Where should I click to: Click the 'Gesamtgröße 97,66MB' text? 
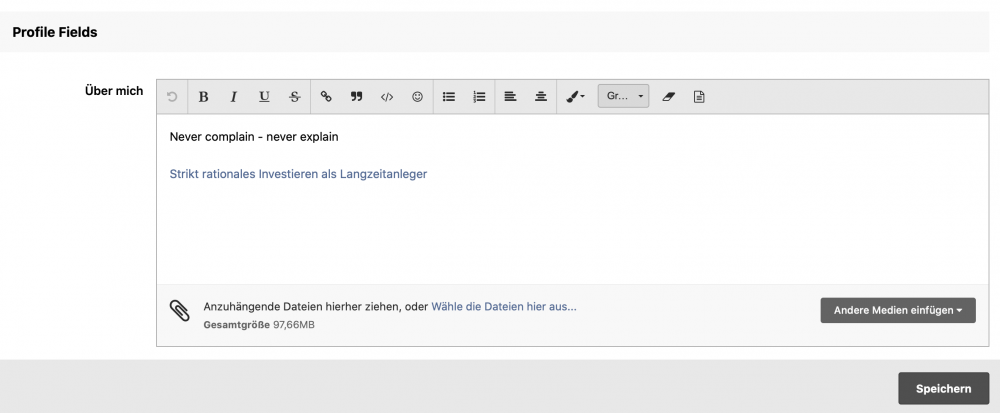(259, 325)
